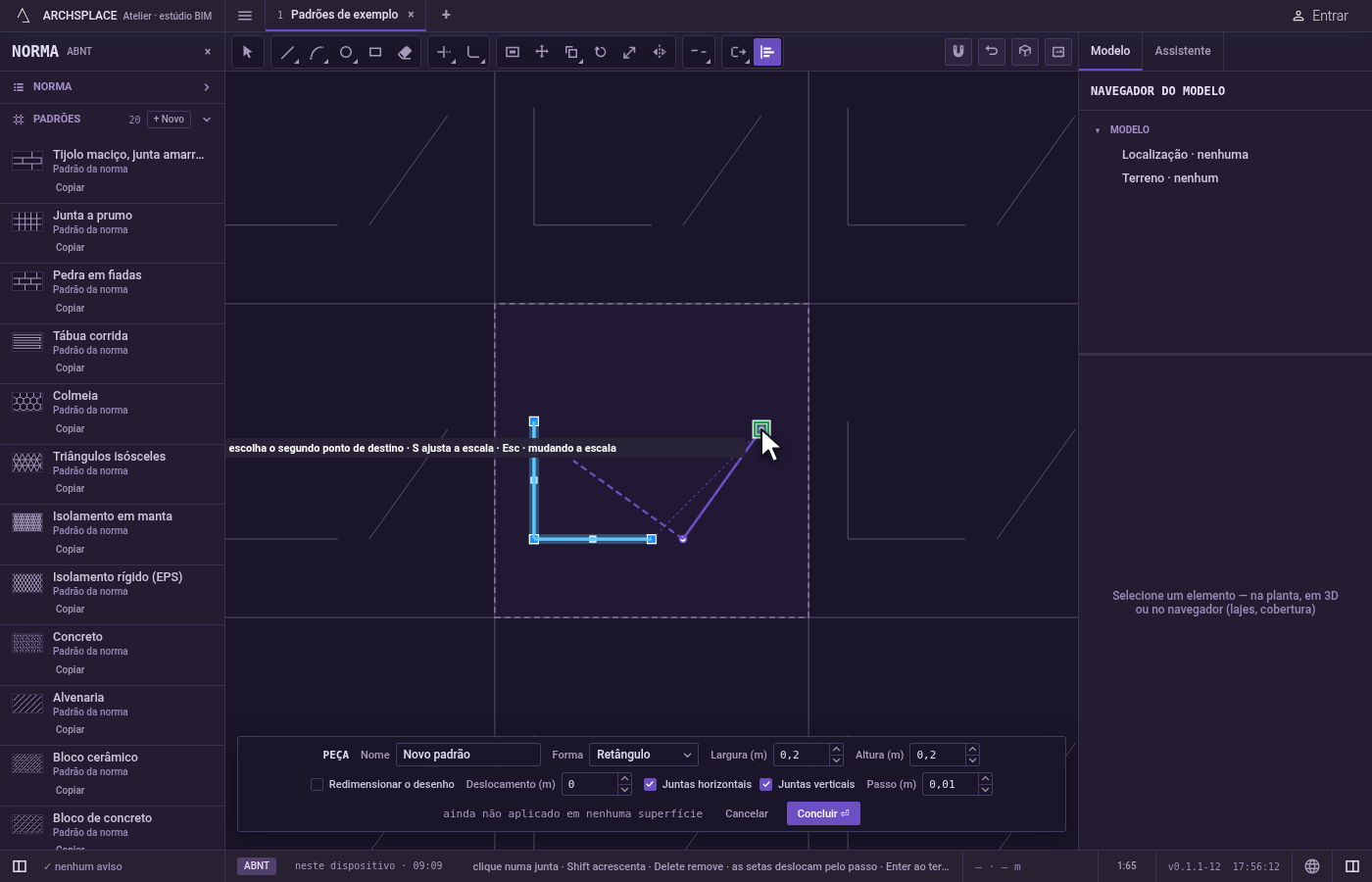
Task: Uncheck Juntas verticais checkbox
Action: coord(765,784)
